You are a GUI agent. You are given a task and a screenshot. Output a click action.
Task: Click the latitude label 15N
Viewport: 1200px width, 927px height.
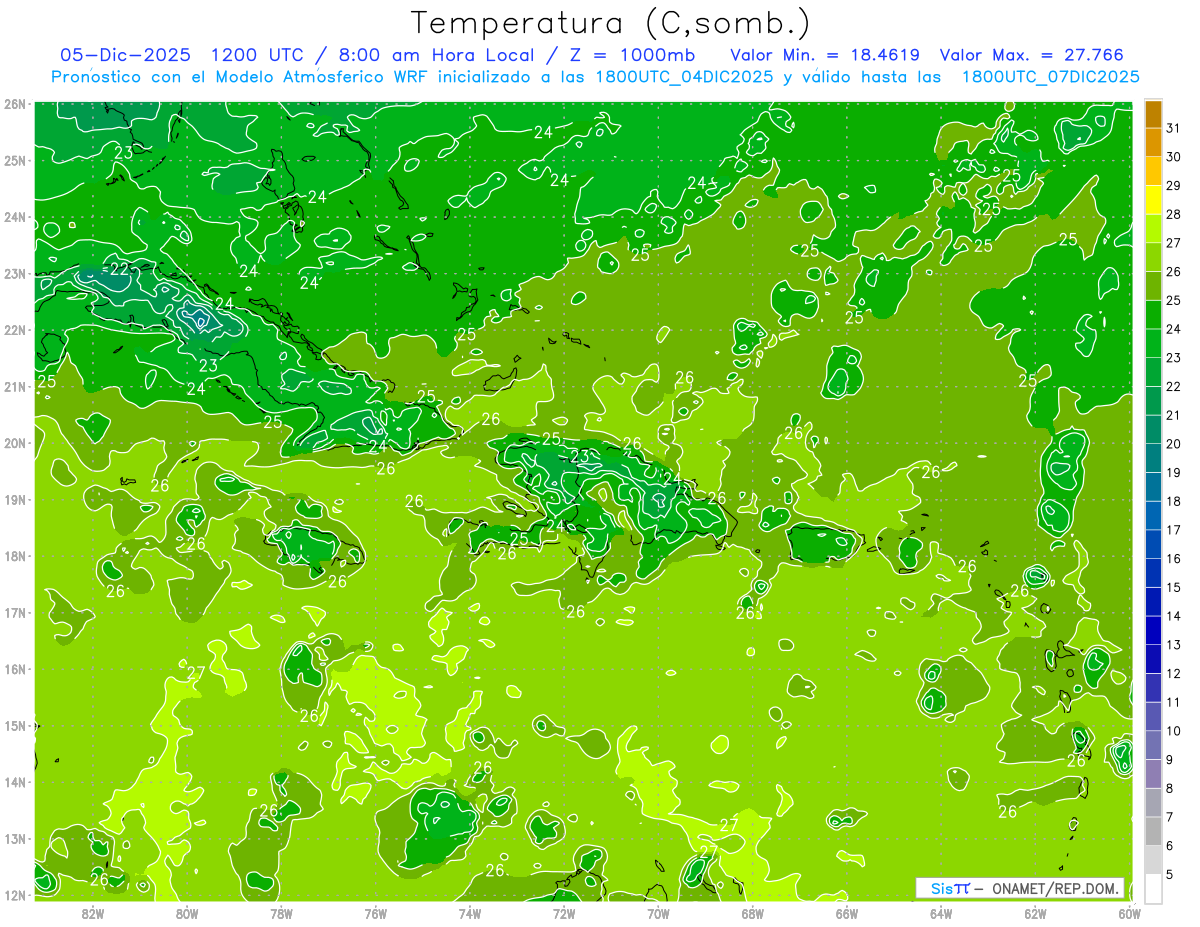click(15, 726)
